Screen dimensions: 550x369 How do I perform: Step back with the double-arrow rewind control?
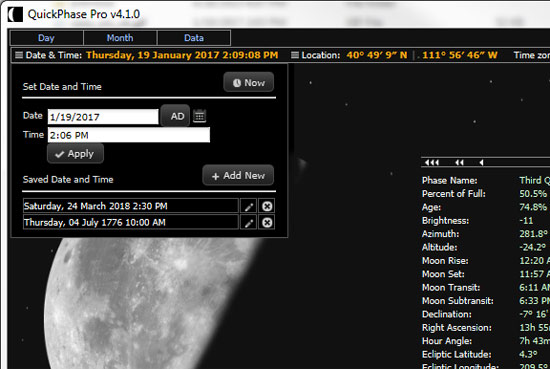point(459,162)
